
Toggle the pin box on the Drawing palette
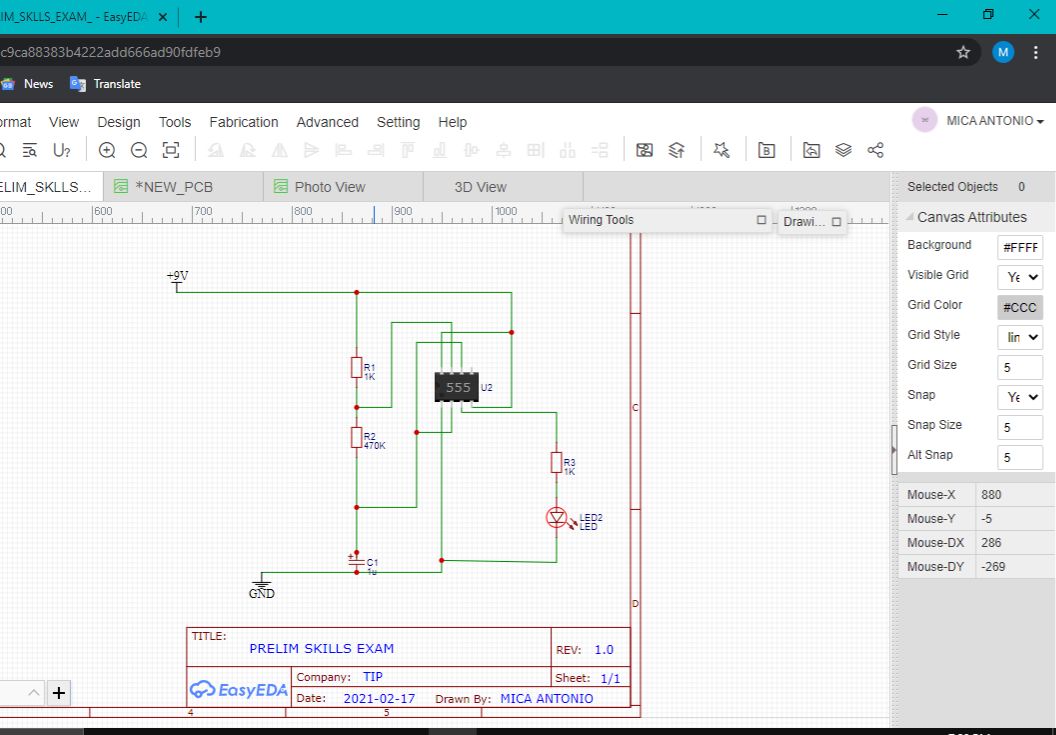pyautogui.click(x=838, y=221)
